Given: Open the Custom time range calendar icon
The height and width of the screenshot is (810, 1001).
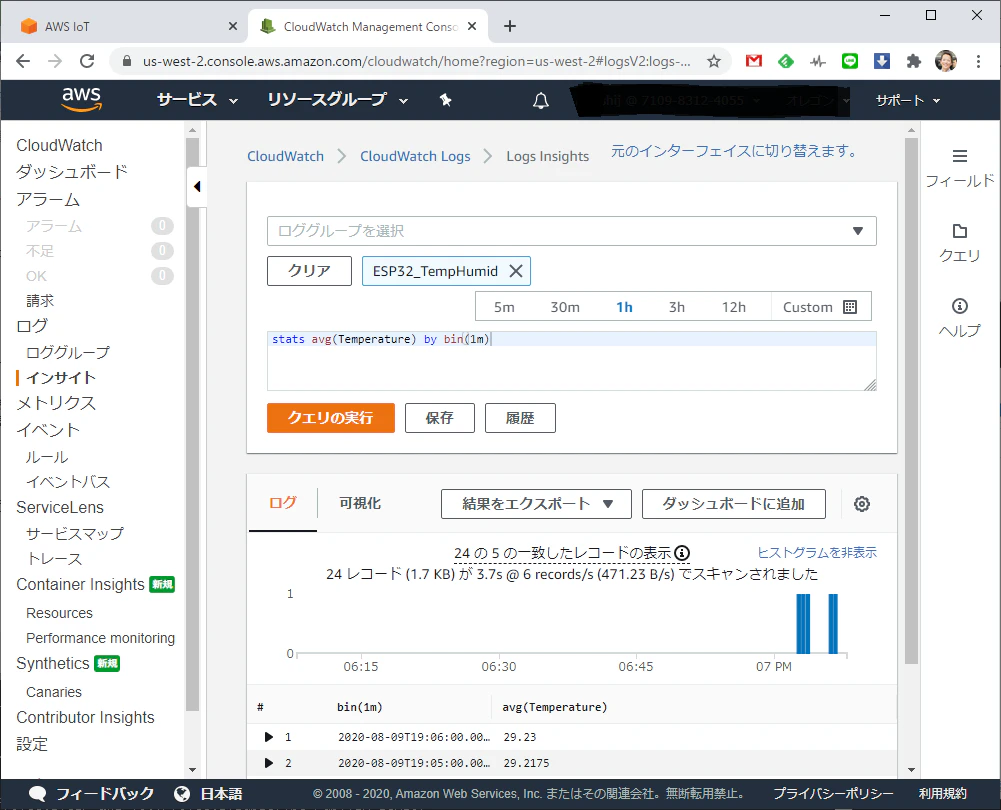Looking at the screenshot, I should (x=850, y=307).
